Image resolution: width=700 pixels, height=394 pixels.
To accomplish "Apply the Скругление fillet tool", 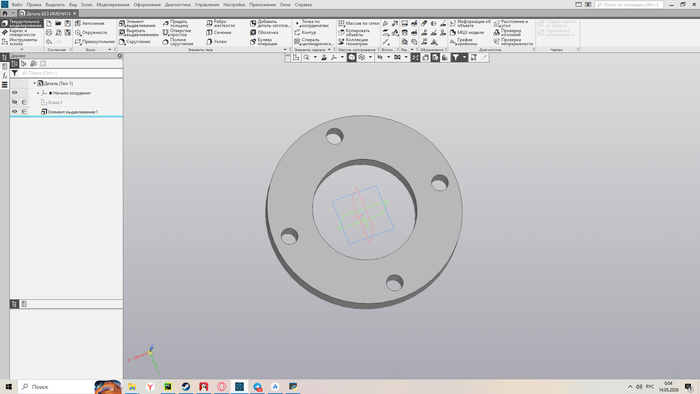I will point(134,41).
